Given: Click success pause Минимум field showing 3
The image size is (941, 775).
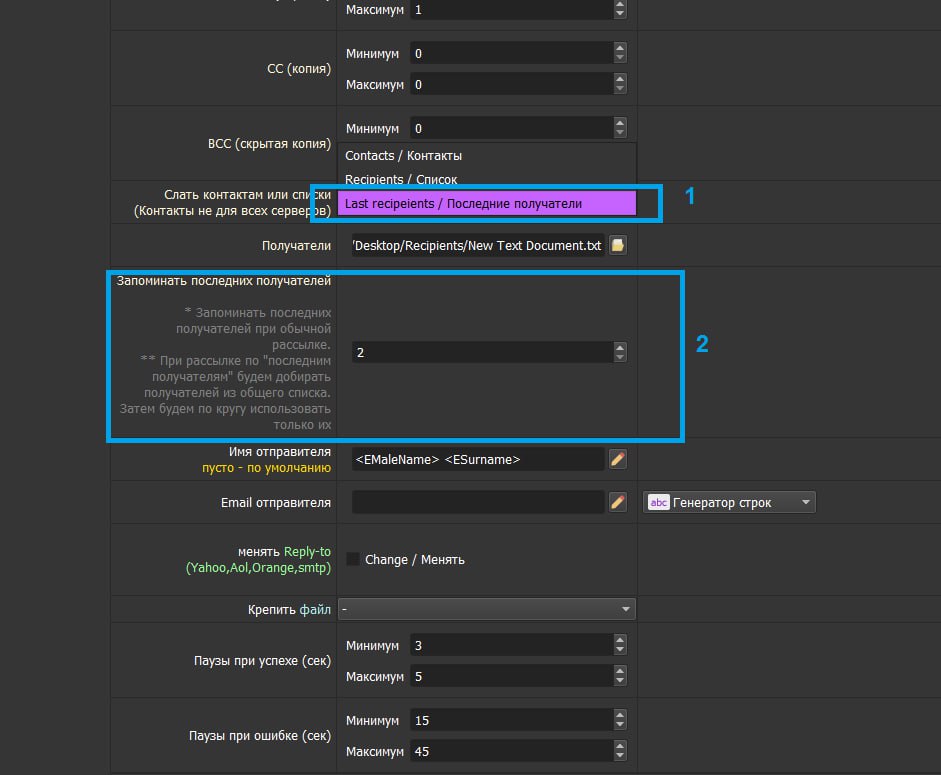Looking at the screenshot, I should click(511, 645).
